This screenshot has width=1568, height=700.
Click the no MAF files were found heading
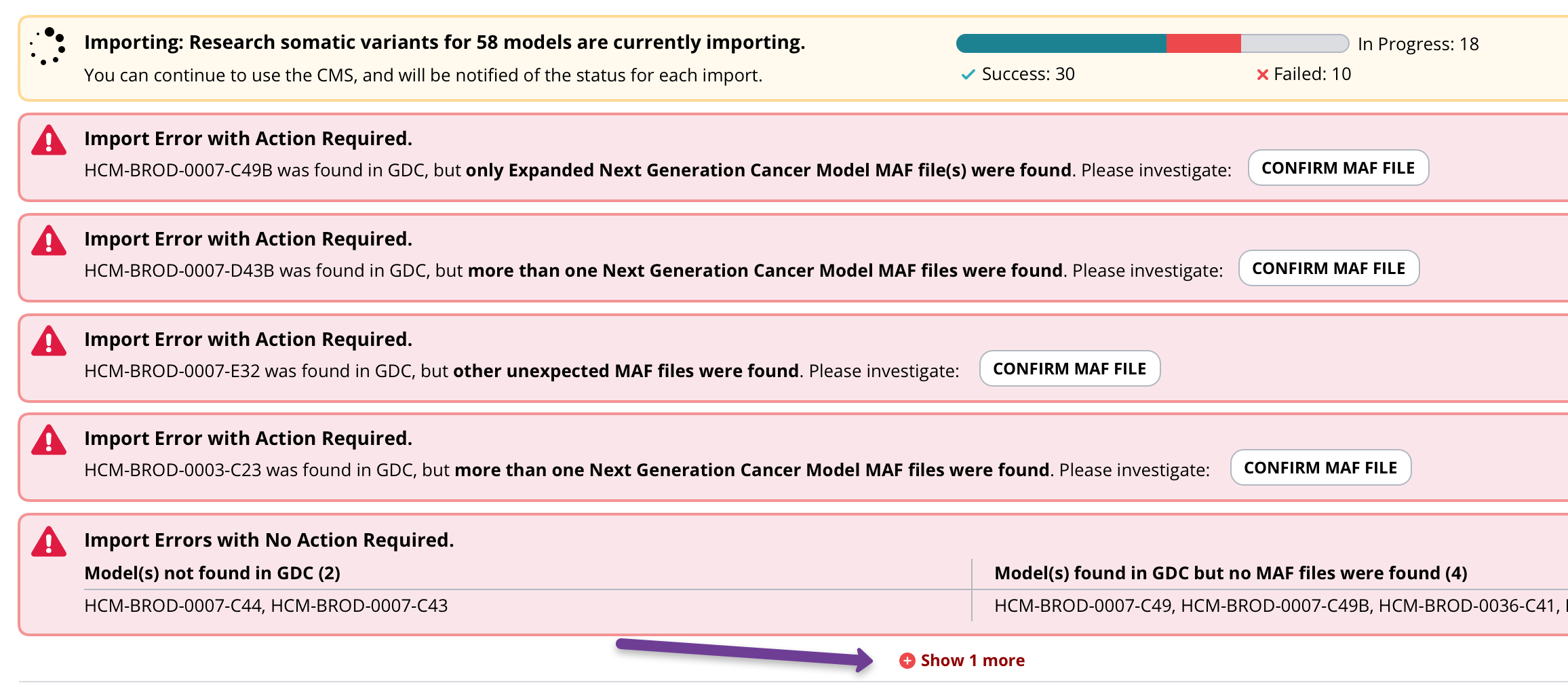[x=1231, y=573]
